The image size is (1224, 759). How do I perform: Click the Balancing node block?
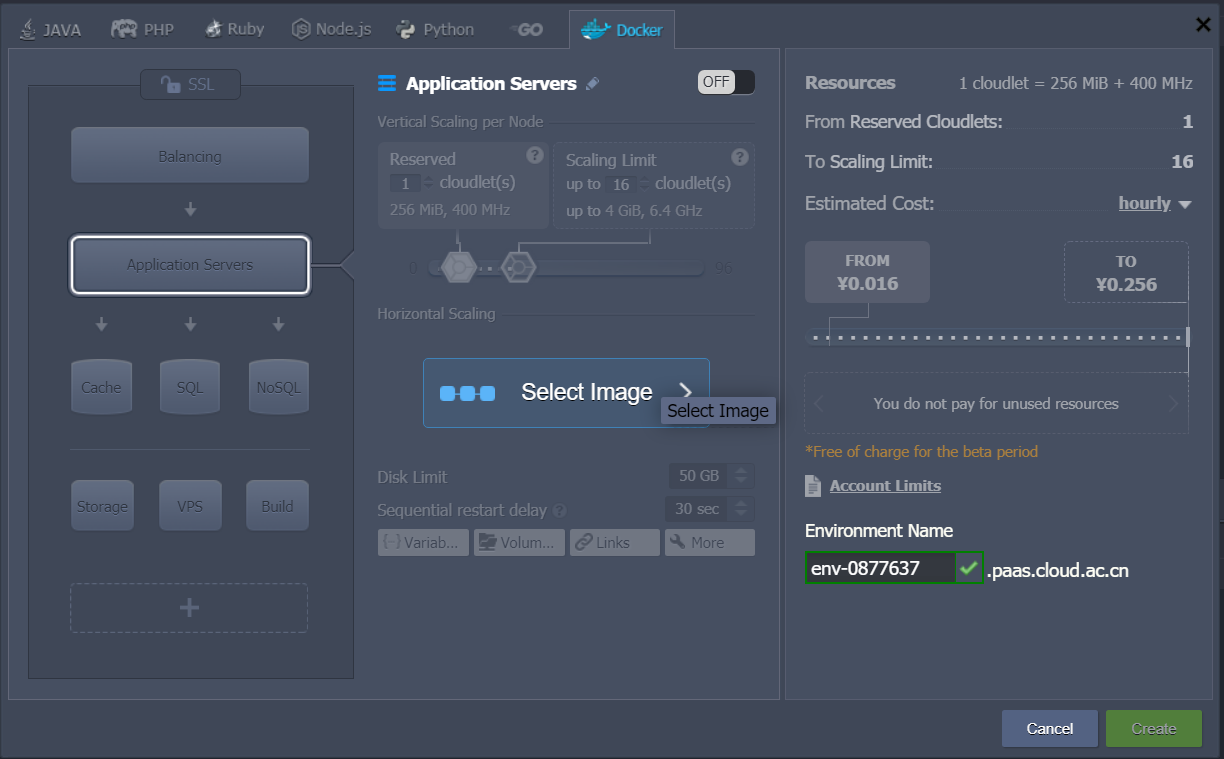pos(190,156)
